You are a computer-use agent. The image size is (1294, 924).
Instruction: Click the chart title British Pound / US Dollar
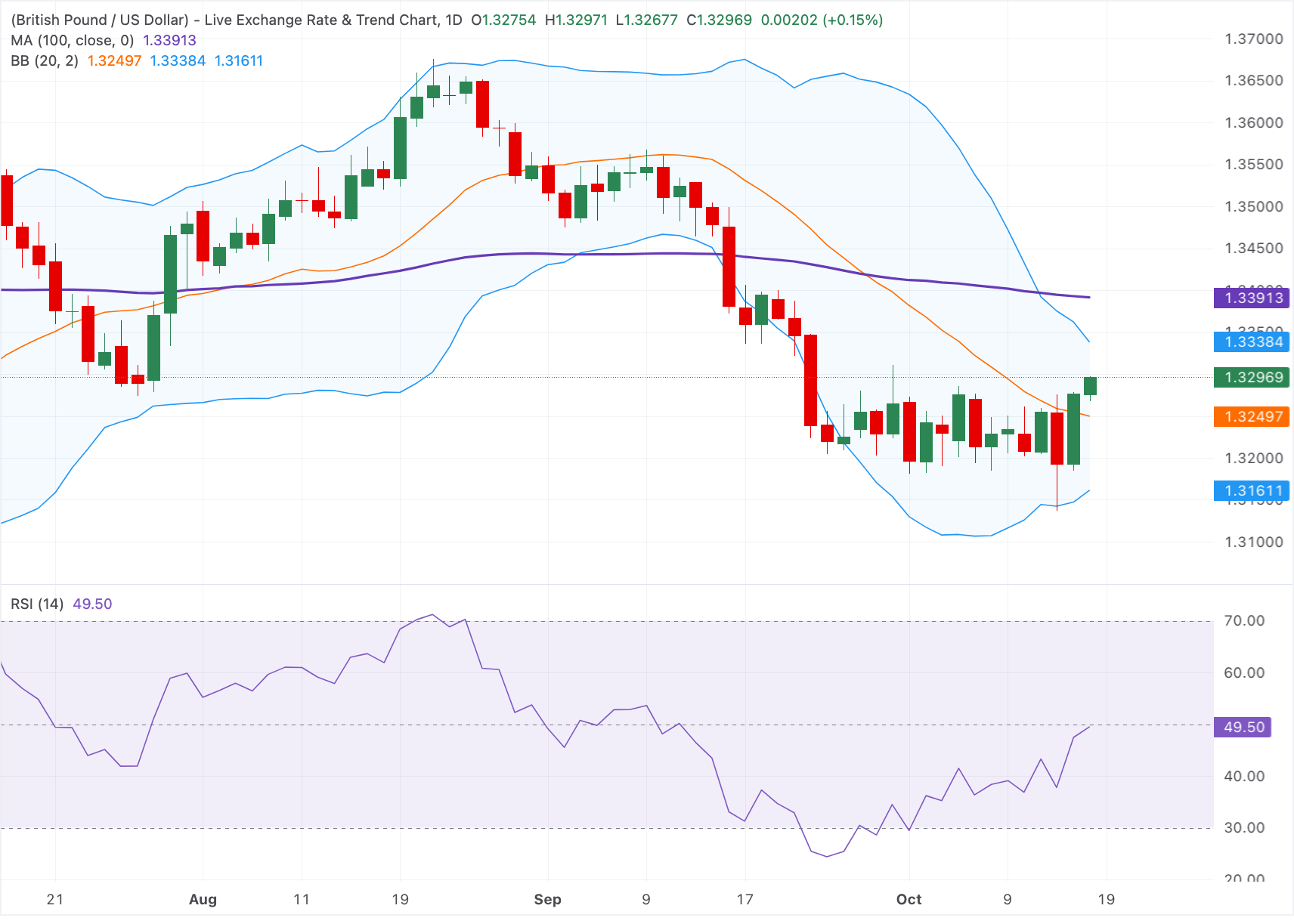100,20
